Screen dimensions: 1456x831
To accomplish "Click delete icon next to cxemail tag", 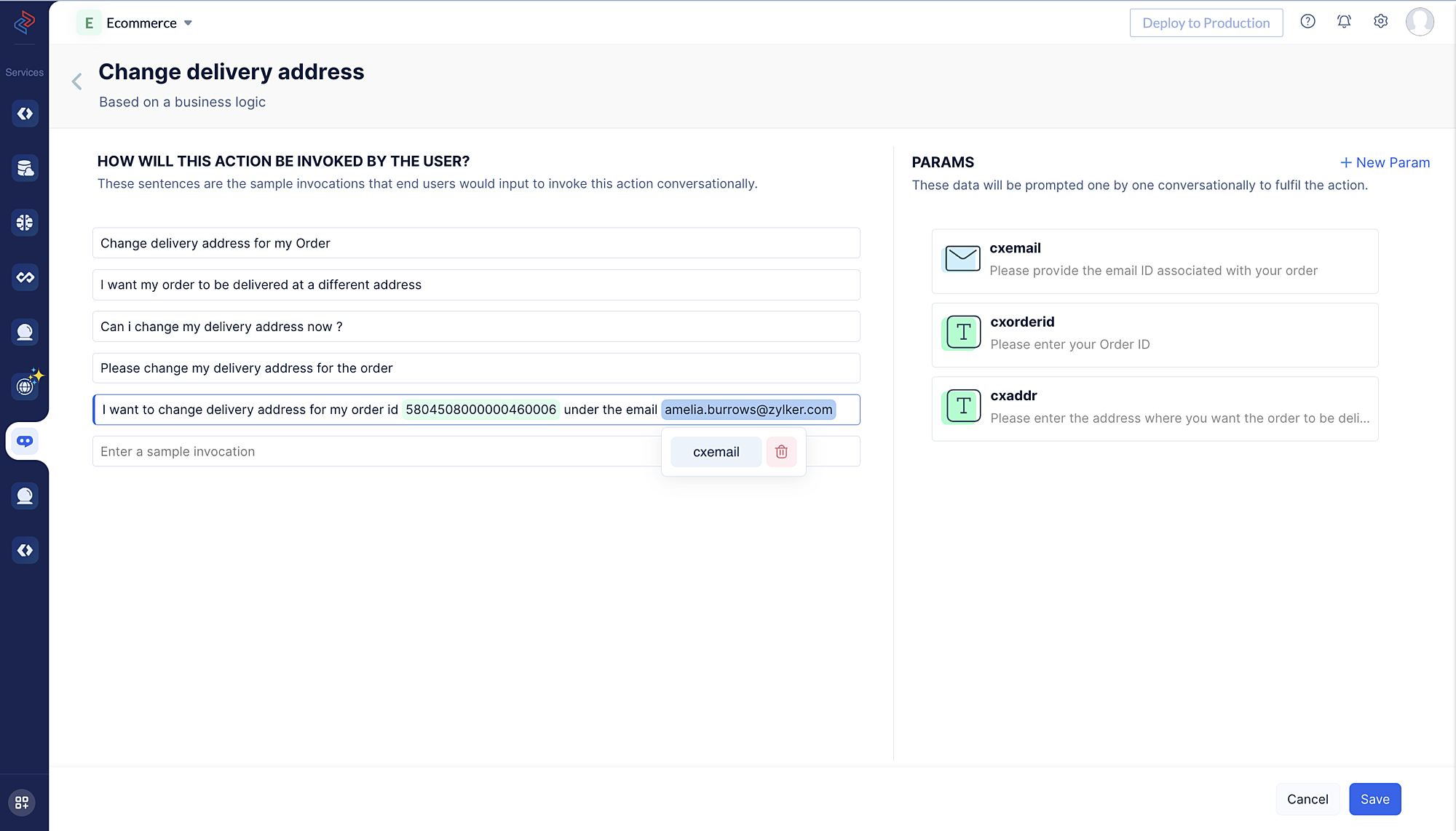I will pyautogui.click(x=781, y=451).
